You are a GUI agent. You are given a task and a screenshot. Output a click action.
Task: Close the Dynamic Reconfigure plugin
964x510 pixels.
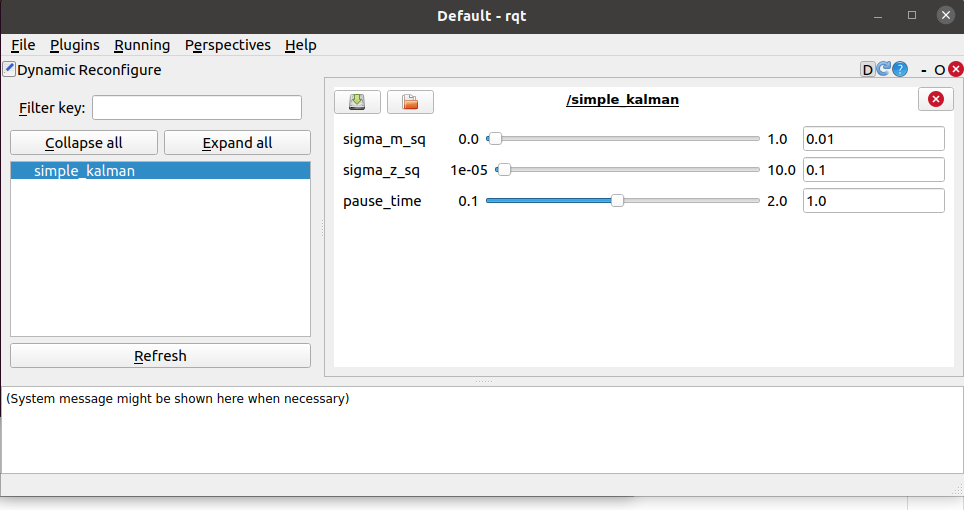click(955, 69)
